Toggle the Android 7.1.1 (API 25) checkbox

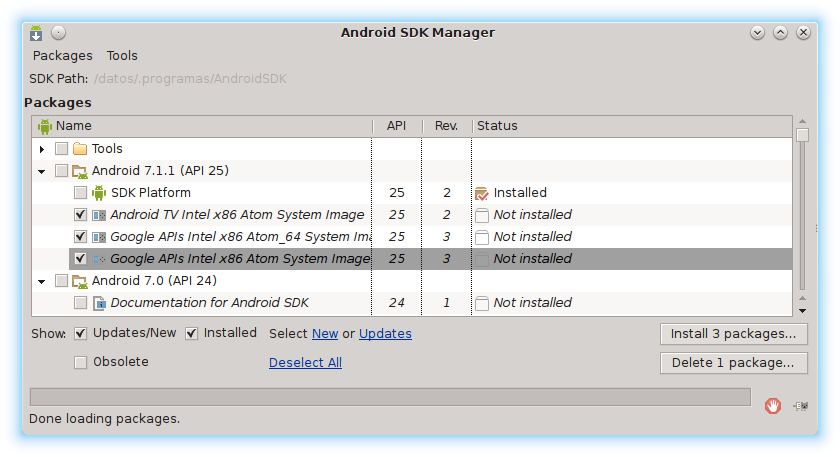tap(62, 171)
